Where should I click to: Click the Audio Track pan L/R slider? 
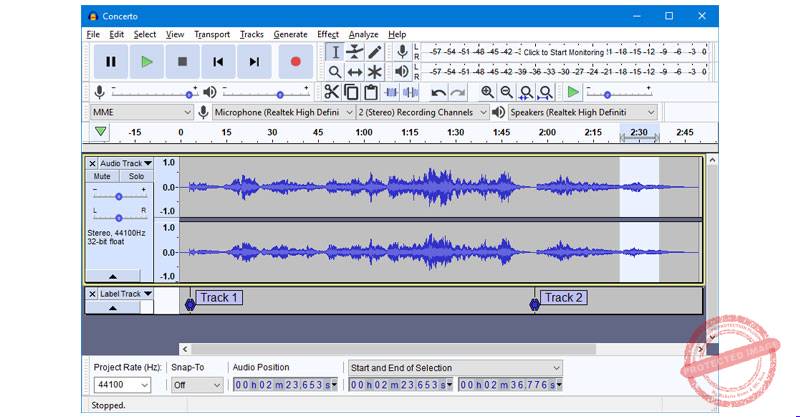tap(119, 215)
